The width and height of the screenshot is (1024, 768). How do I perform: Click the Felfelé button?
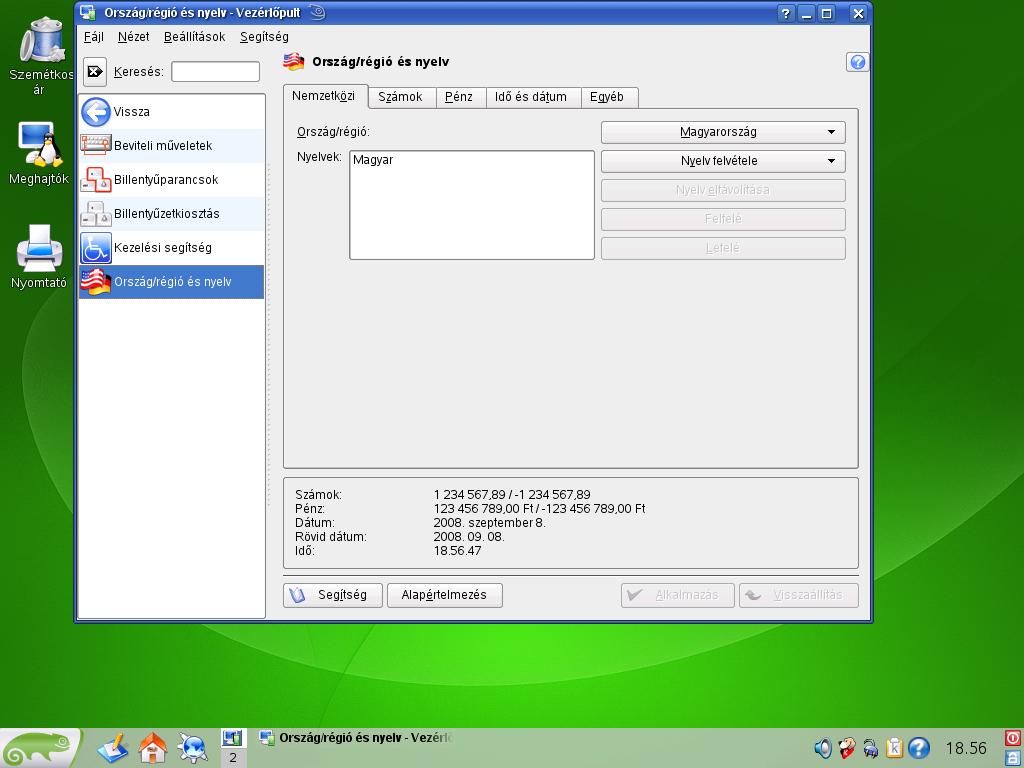click(x=723, y=219)
